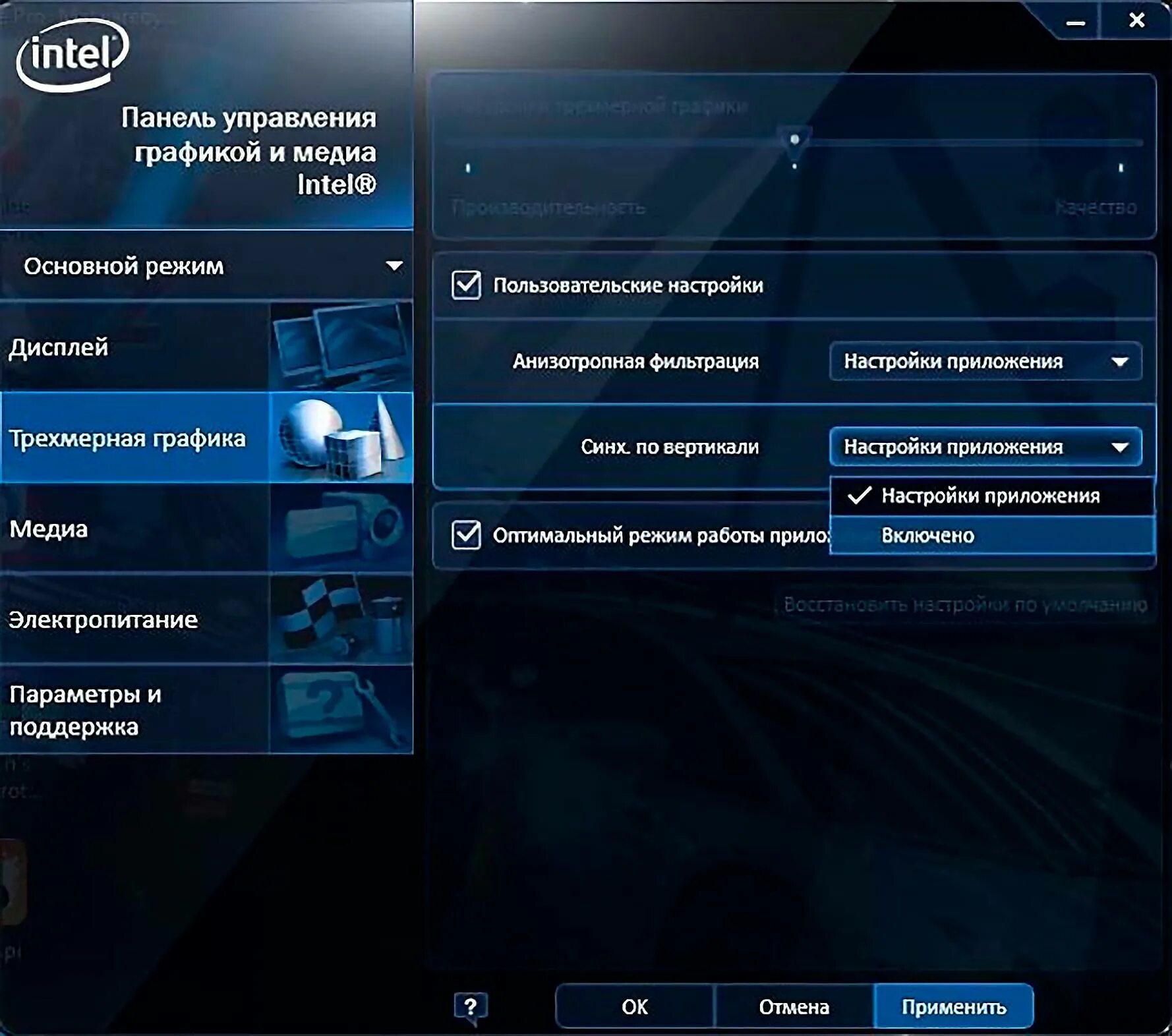The height and width of the screenshot is (1036, 1172).
Task: Click the Отмена button
Action: pos(794,1006)
